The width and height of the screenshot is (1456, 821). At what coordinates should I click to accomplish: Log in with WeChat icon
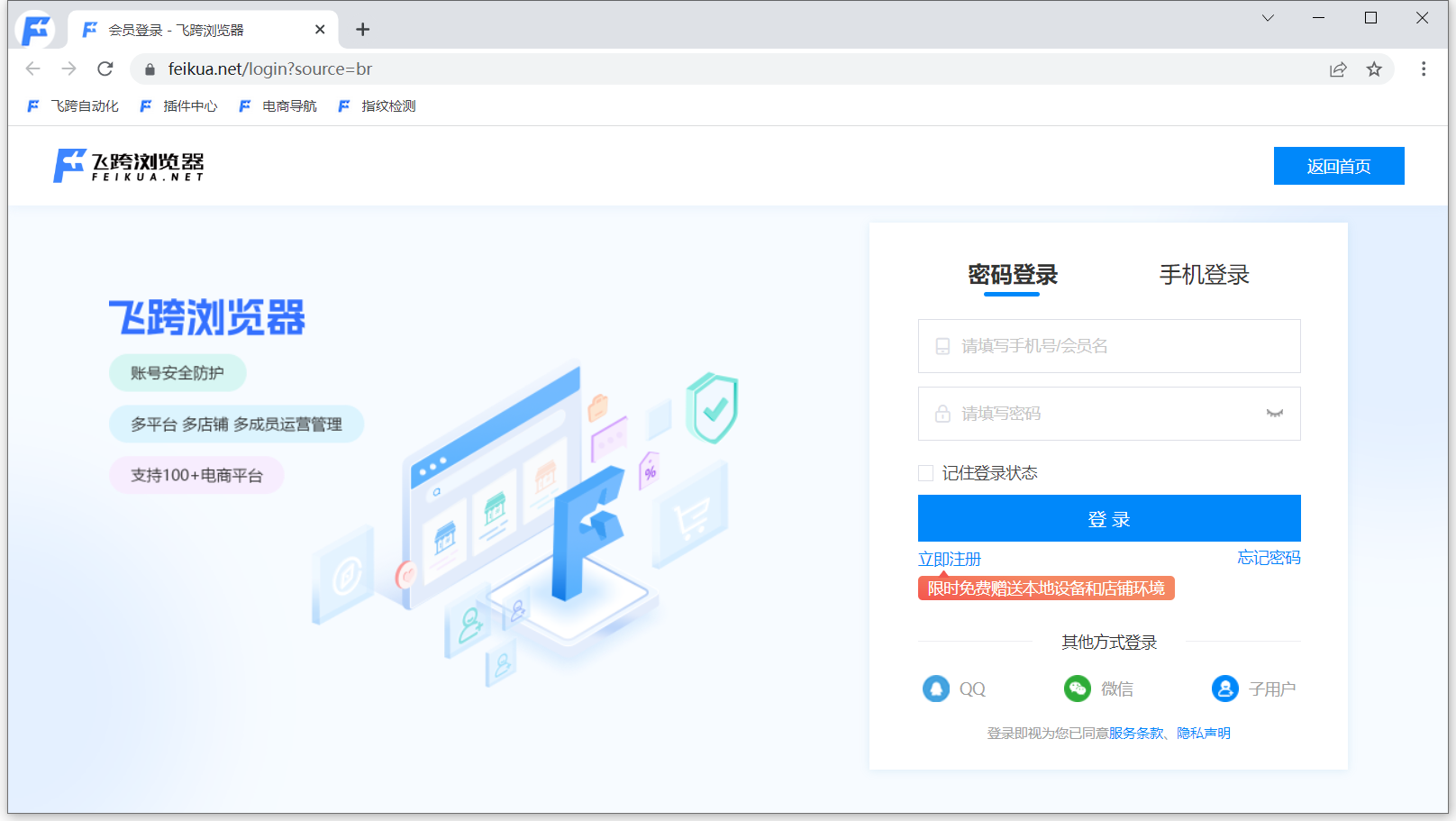click(x=1078, y=689)
